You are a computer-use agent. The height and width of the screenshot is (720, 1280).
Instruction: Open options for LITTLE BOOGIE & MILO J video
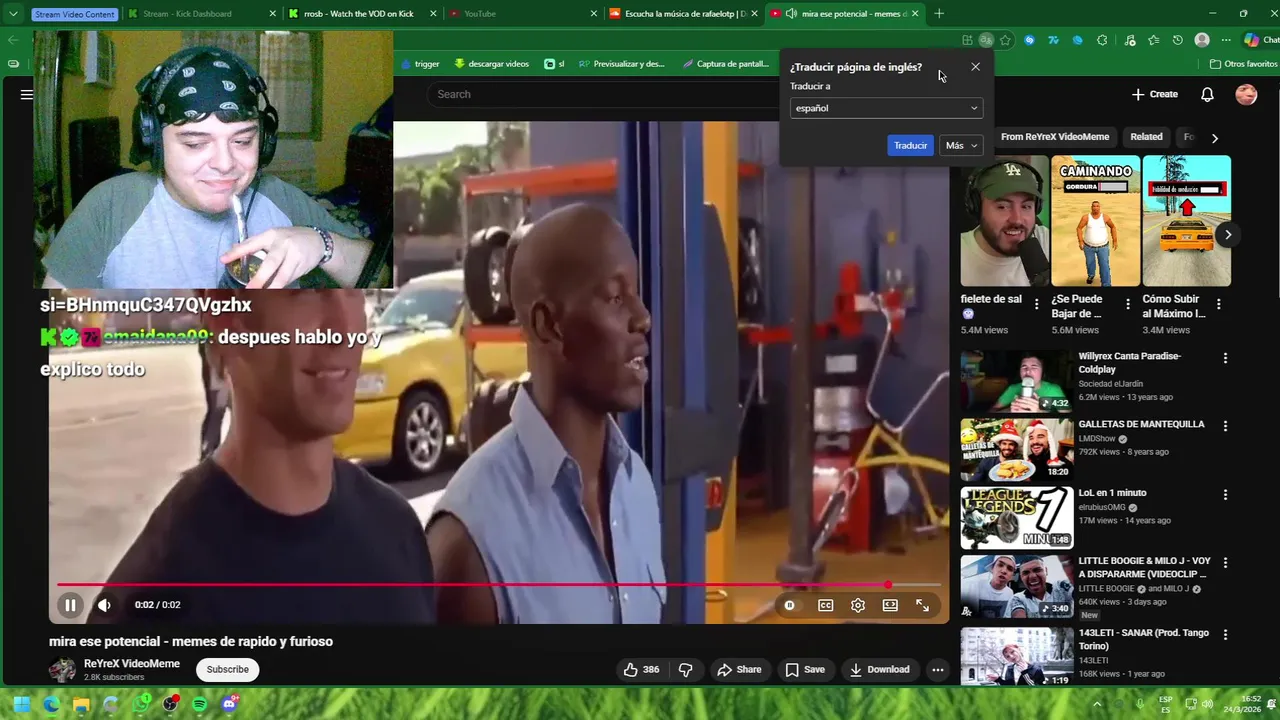1225,563
